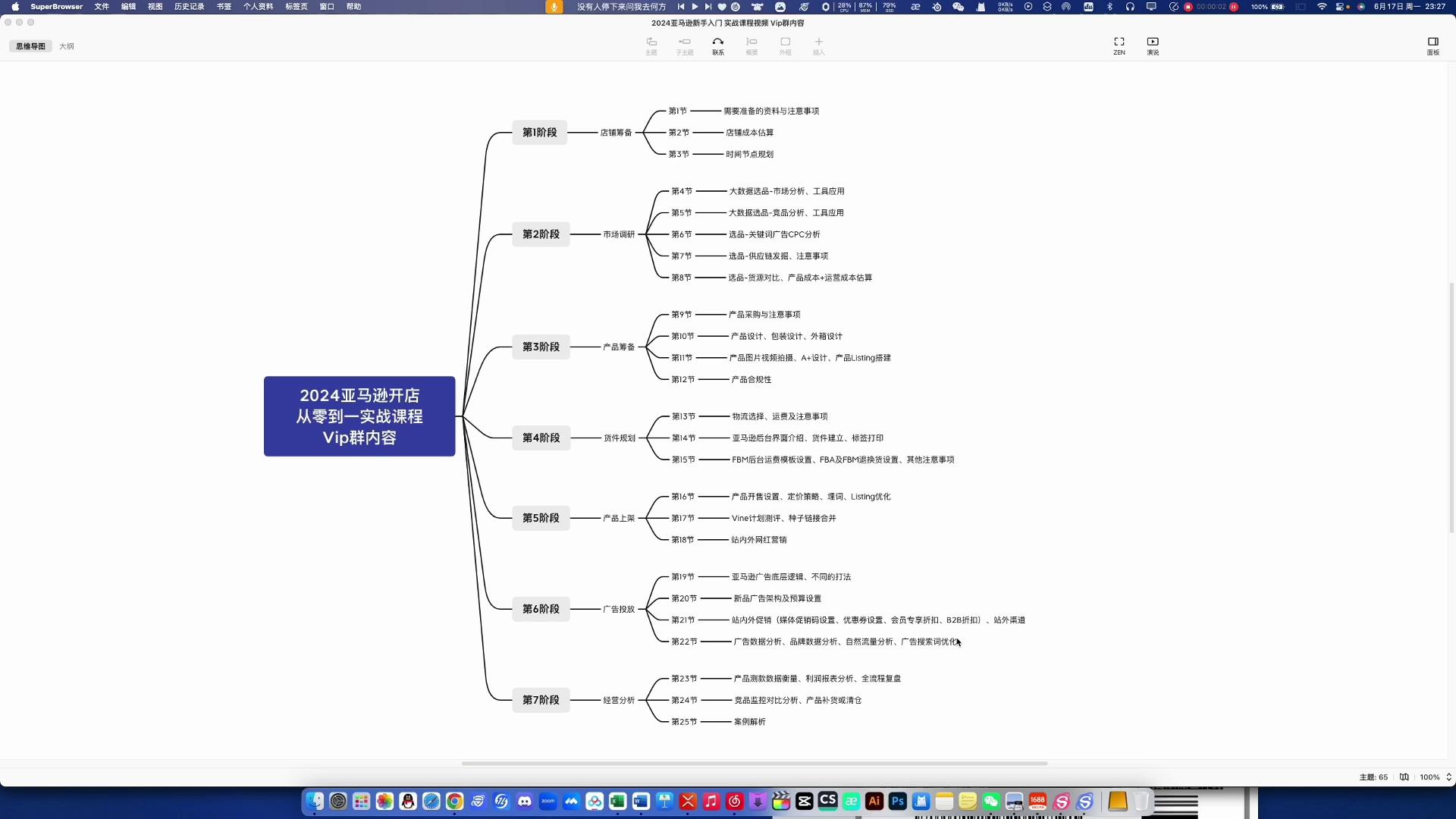
Task: Select the 店铺成本估算 topic
Action: pos(749,133)
